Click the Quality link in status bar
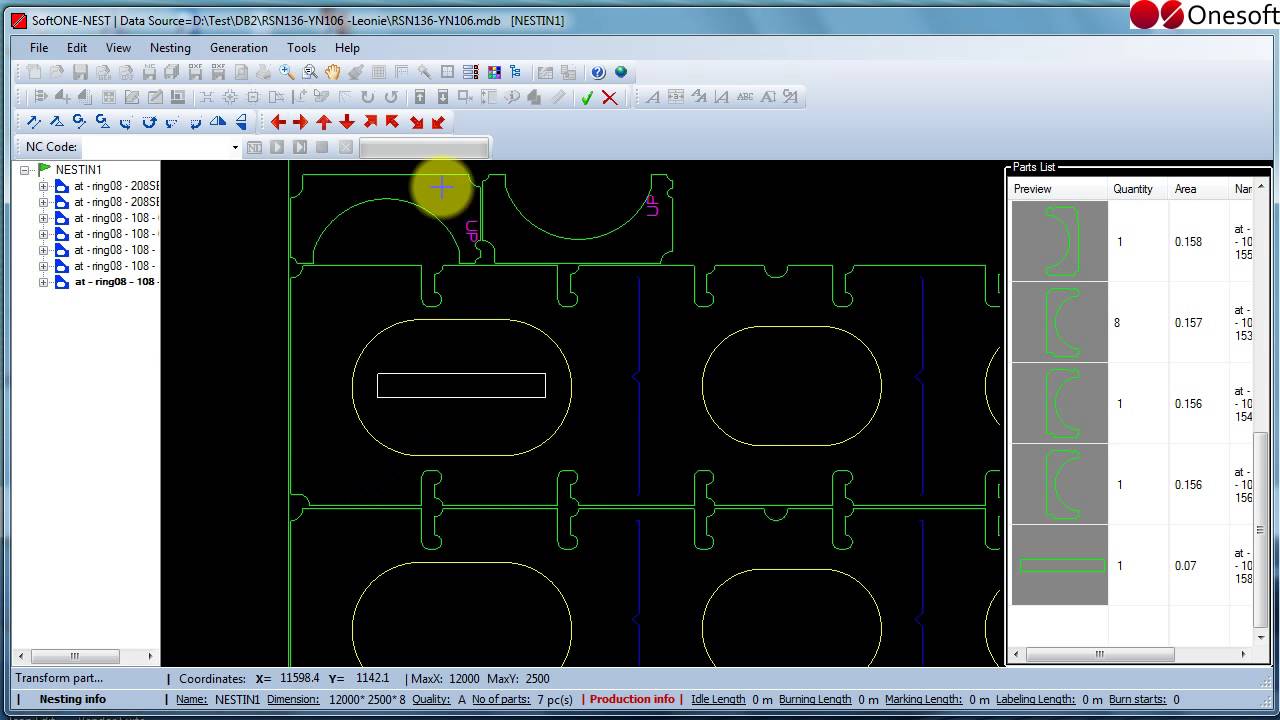1280x720 pixels. (x=431, y=699)
